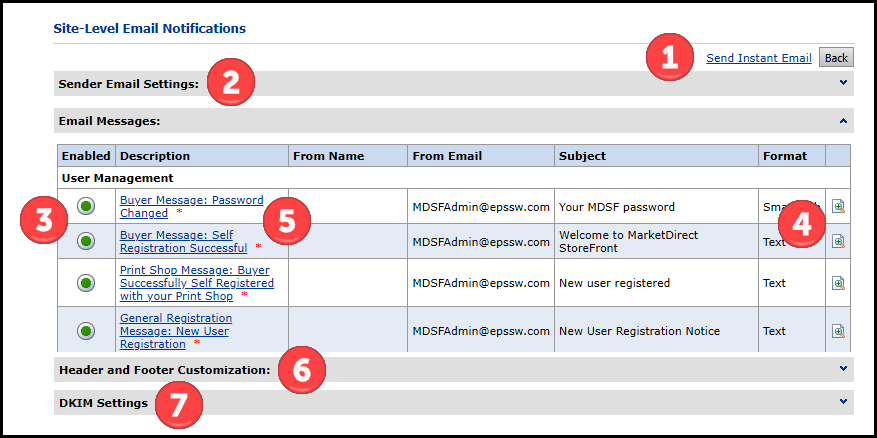
Task: Click the Send Instant Email link
Action: coord(758,58)
